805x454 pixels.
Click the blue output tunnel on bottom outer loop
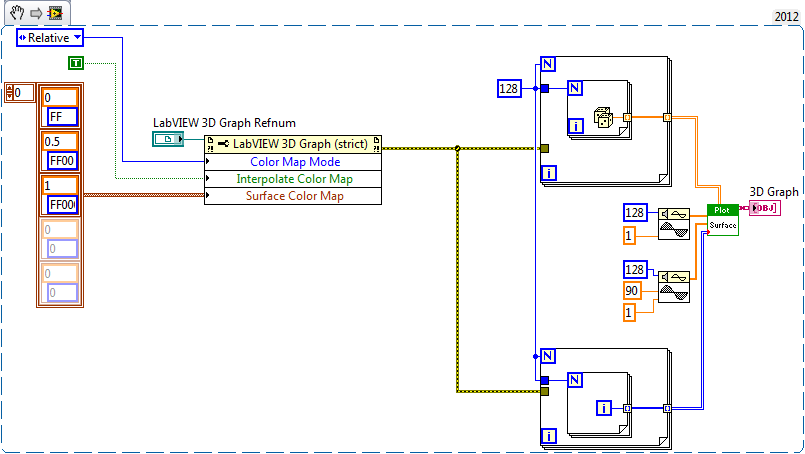coord(667,408)
